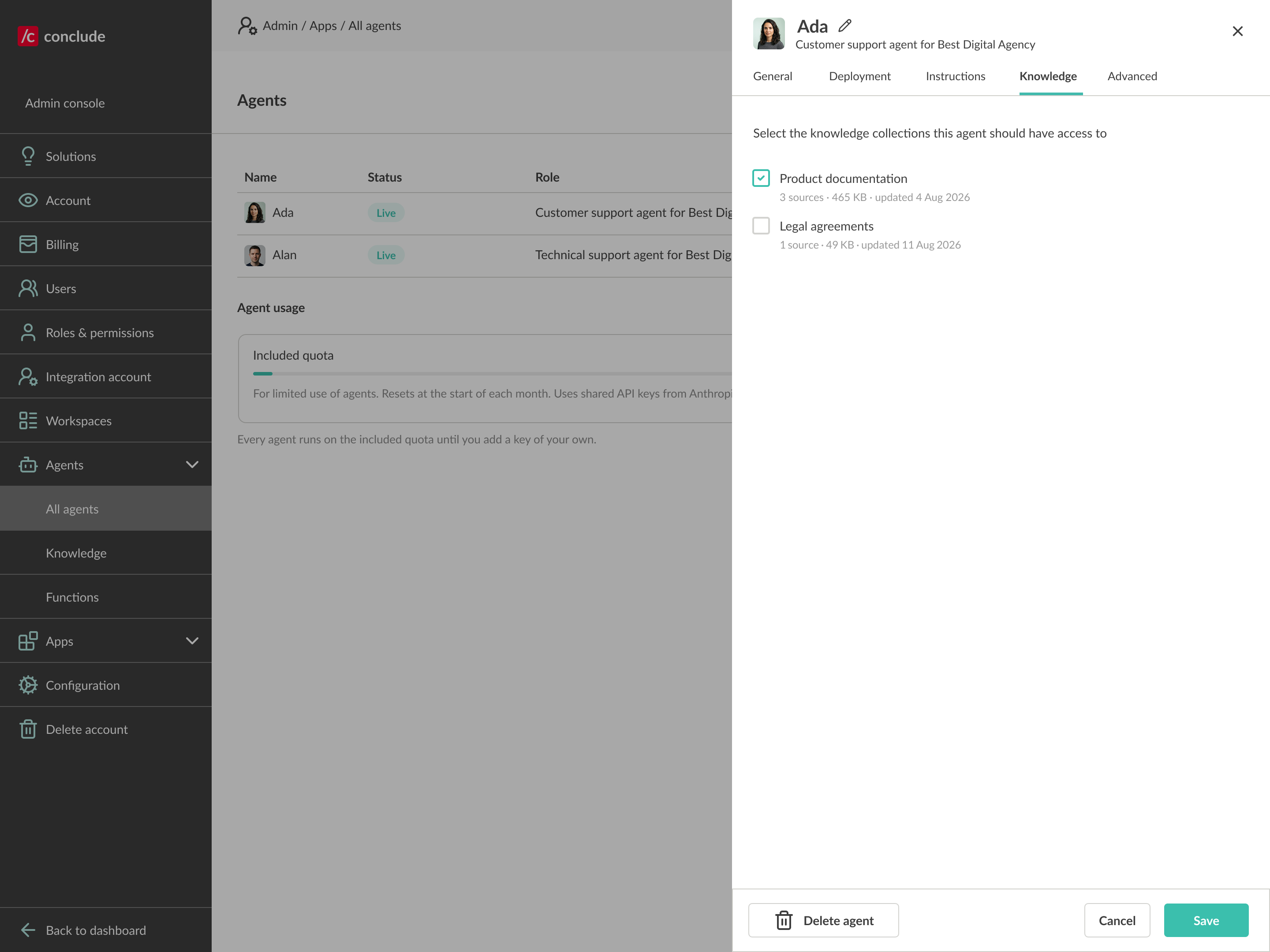Click 'Technical support agent' role cell
1270x952 pixels.
click(633, 255)
